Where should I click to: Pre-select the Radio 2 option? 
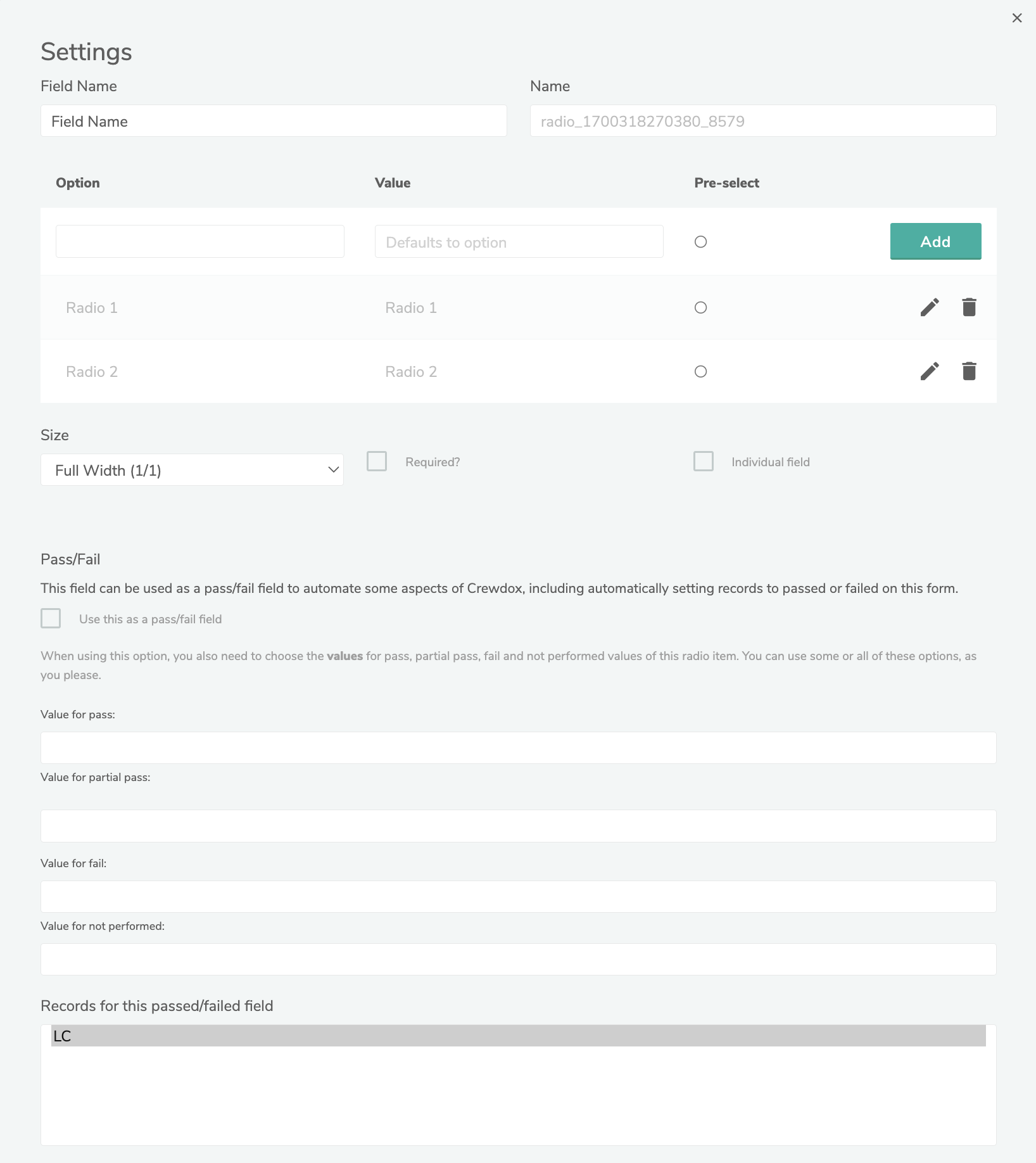[700, 372]
